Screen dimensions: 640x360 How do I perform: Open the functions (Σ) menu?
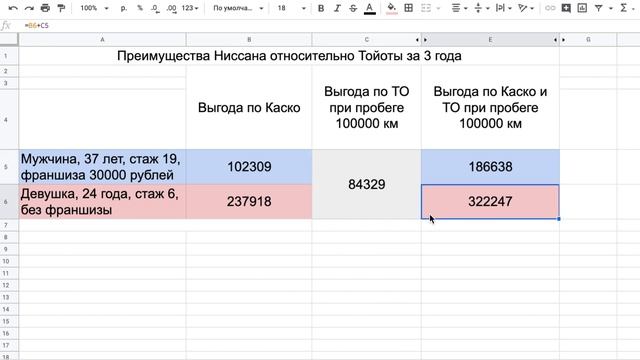pos(627,8)
